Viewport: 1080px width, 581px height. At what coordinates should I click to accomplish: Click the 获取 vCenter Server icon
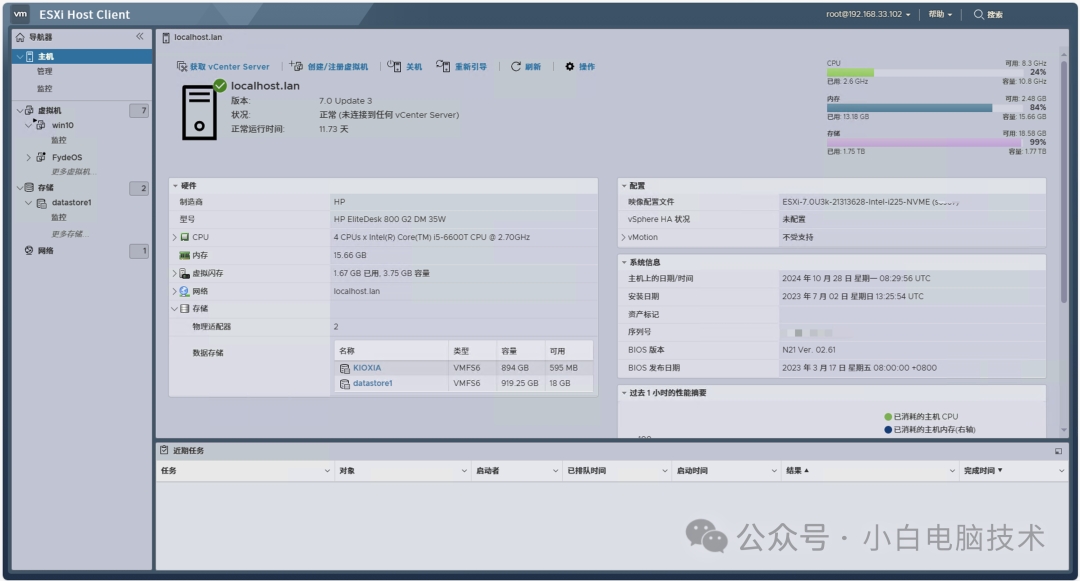[182, 66]
